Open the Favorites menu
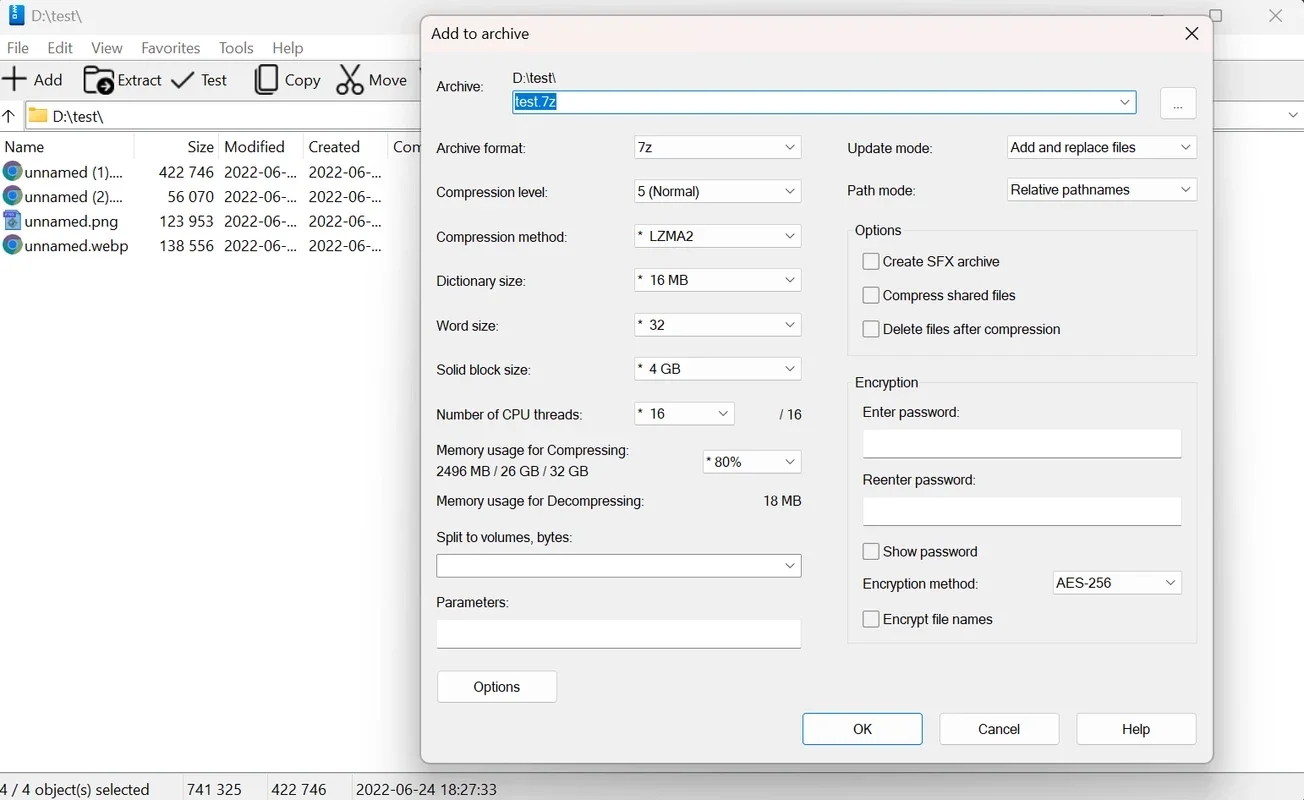The height and width of the screenshot is (800, 1304). point(171,48)
